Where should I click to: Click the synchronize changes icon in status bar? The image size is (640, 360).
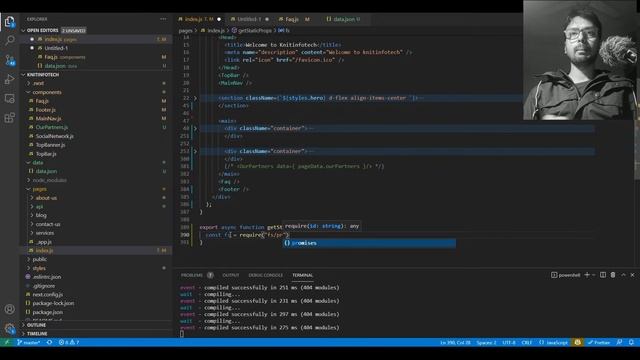[49, 342]
